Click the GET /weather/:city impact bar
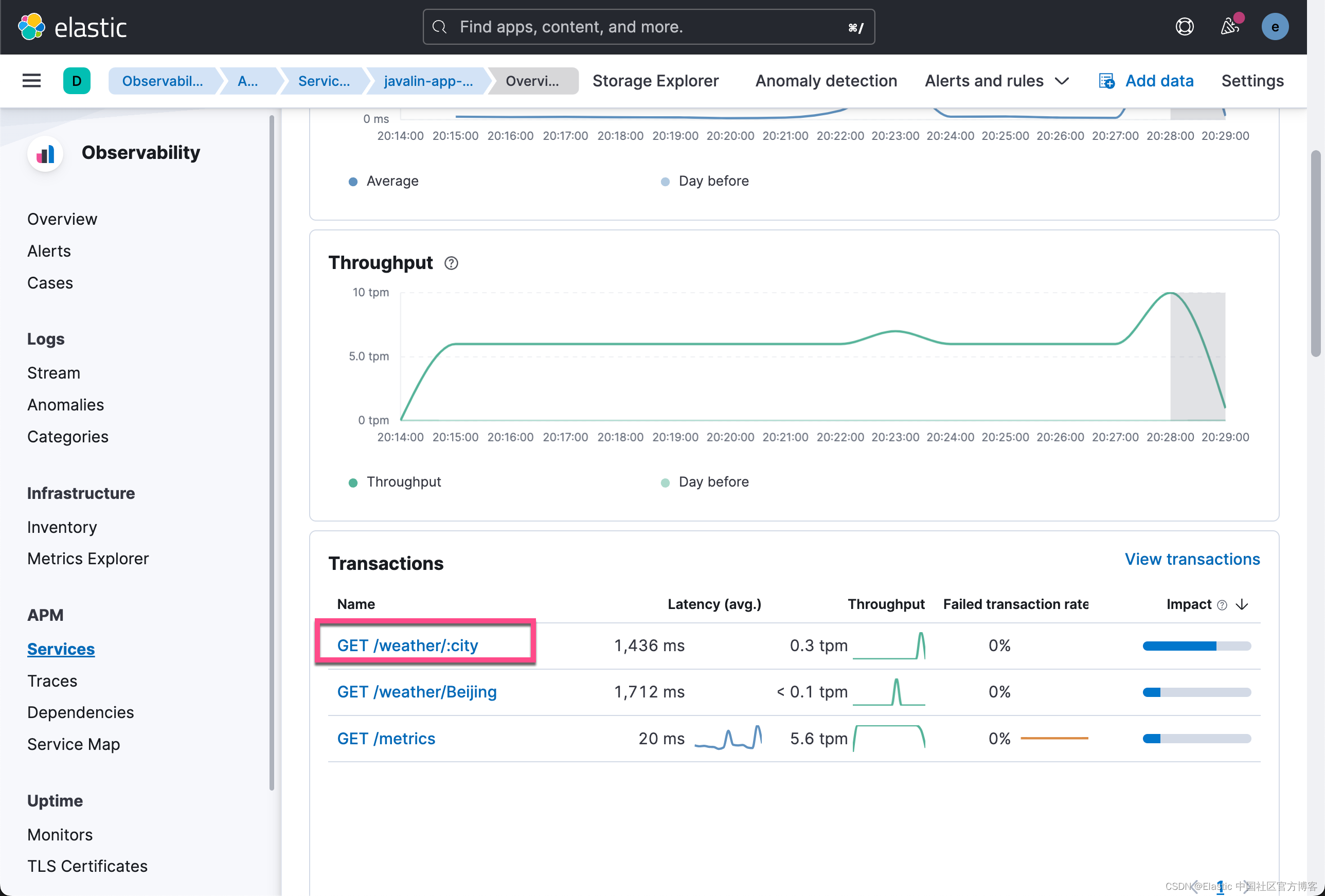1325x896 pixels. pyautogui.click(x=1197, y=646)
